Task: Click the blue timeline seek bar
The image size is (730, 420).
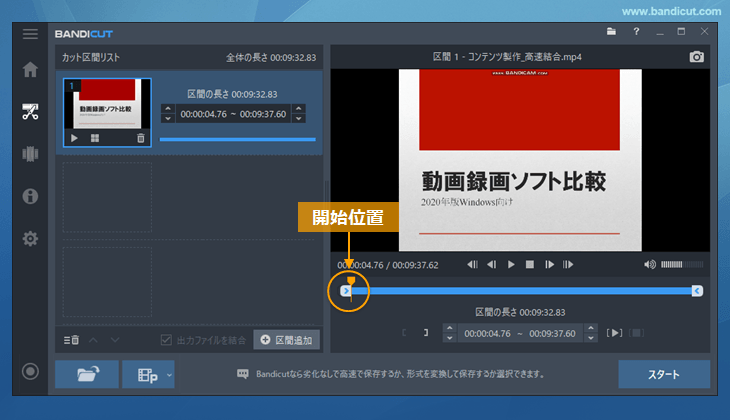Action: point(521,291)
